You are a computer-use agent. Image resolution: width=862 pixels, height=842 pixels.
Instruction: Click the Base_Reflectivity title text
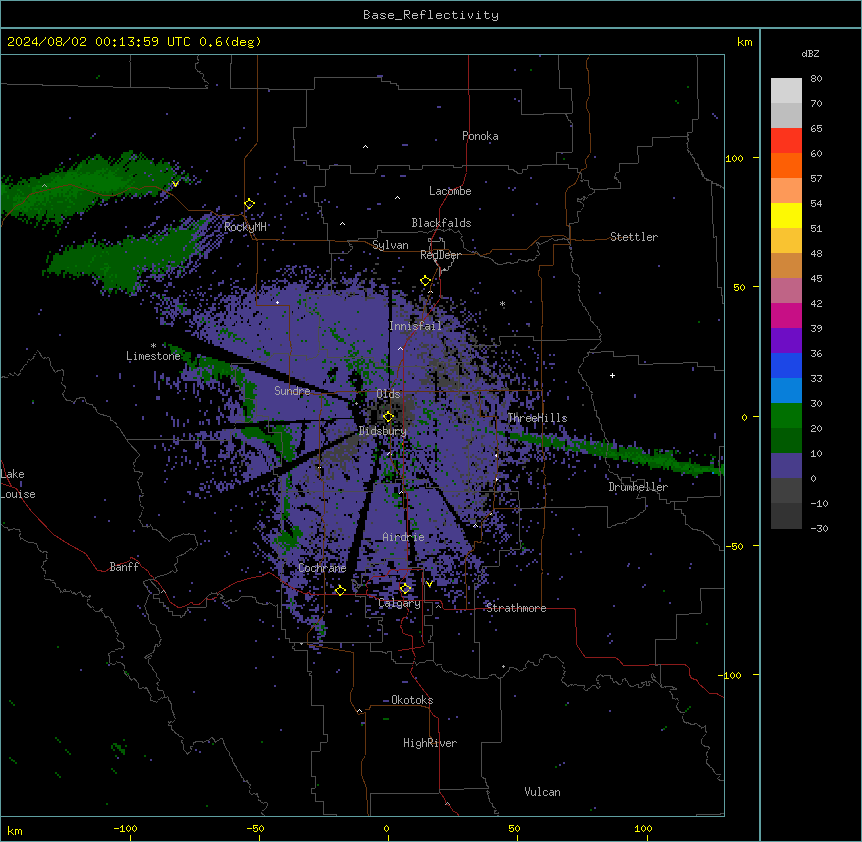click(x=431, y=15)
